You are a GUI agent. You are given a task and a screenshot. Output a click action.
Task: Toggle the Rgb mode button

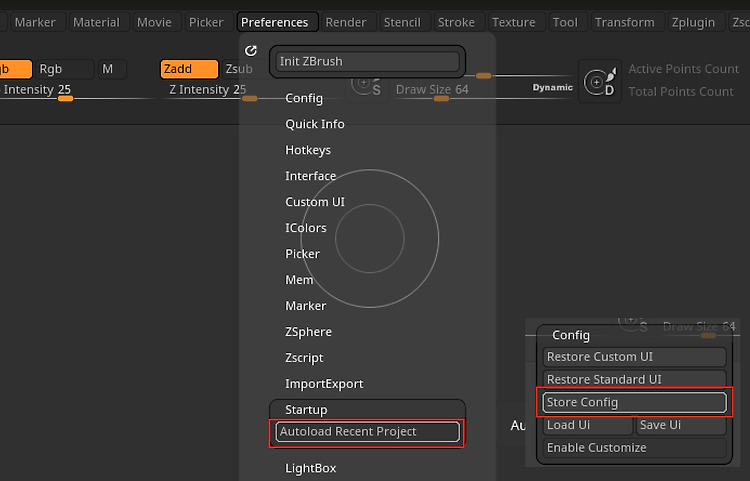(x=65, y=69)
